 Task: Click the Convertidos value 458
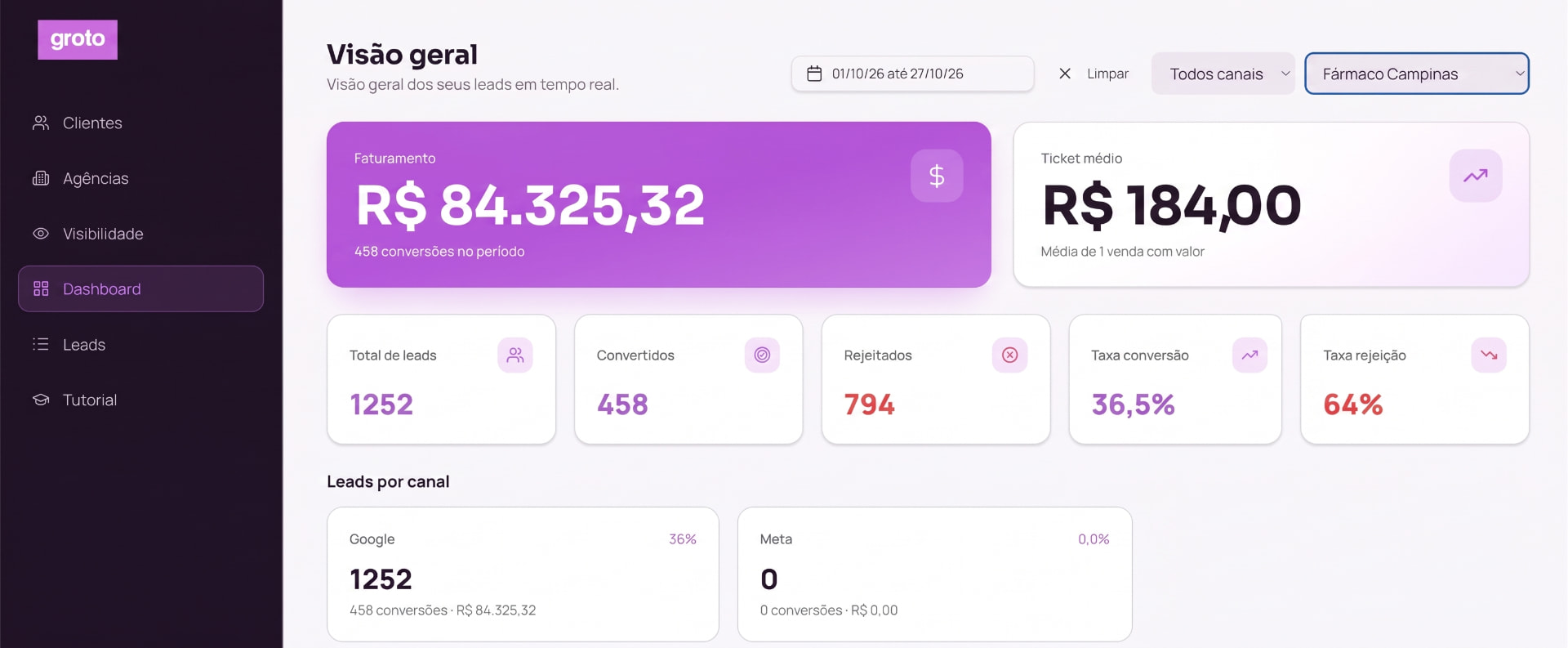(622, 404)
